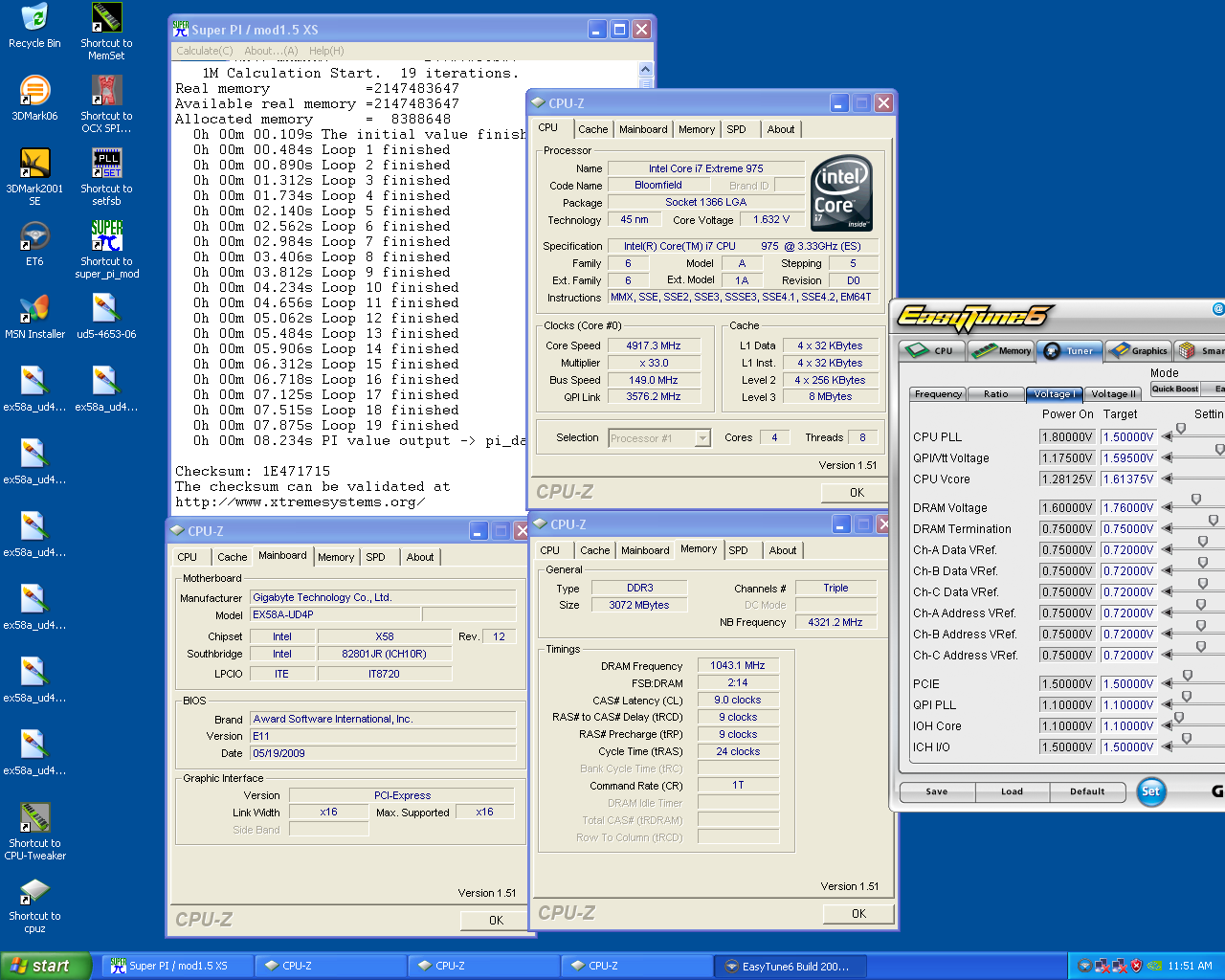Switch to Super PI in the taskbar
The height and width of the screenshot is (980, 1225).
pyautogui.click(x=178, y=966)
